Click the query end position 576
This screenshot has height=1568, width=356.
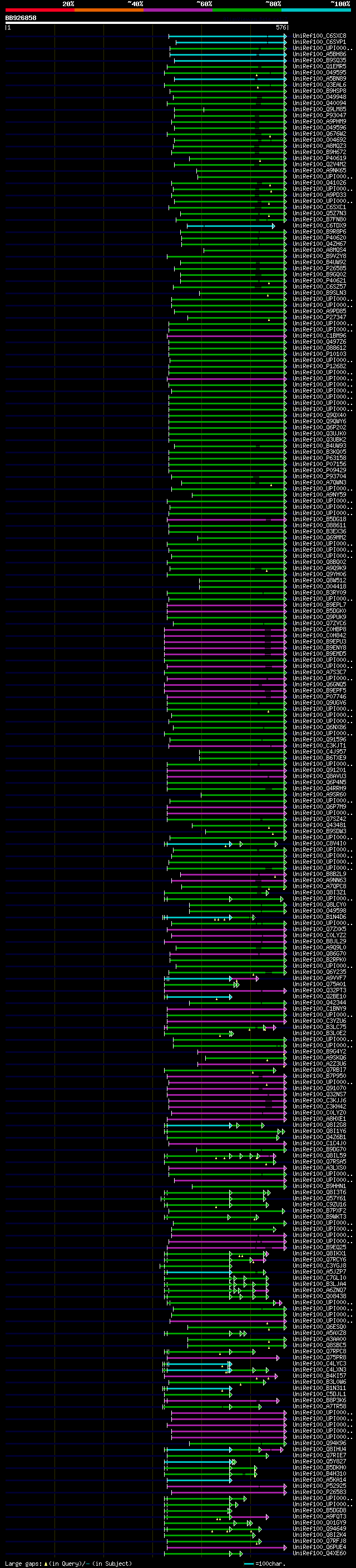[281, 27]
